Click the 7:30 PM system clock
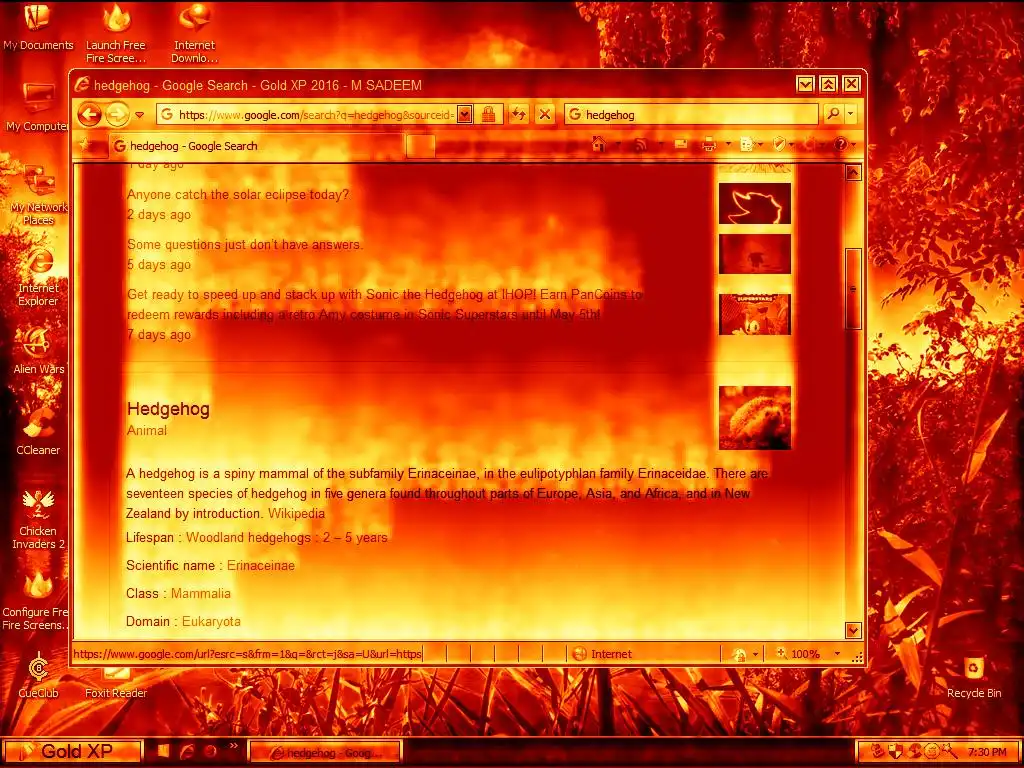The image size is (1024, 768). click(x=986, y=752)
